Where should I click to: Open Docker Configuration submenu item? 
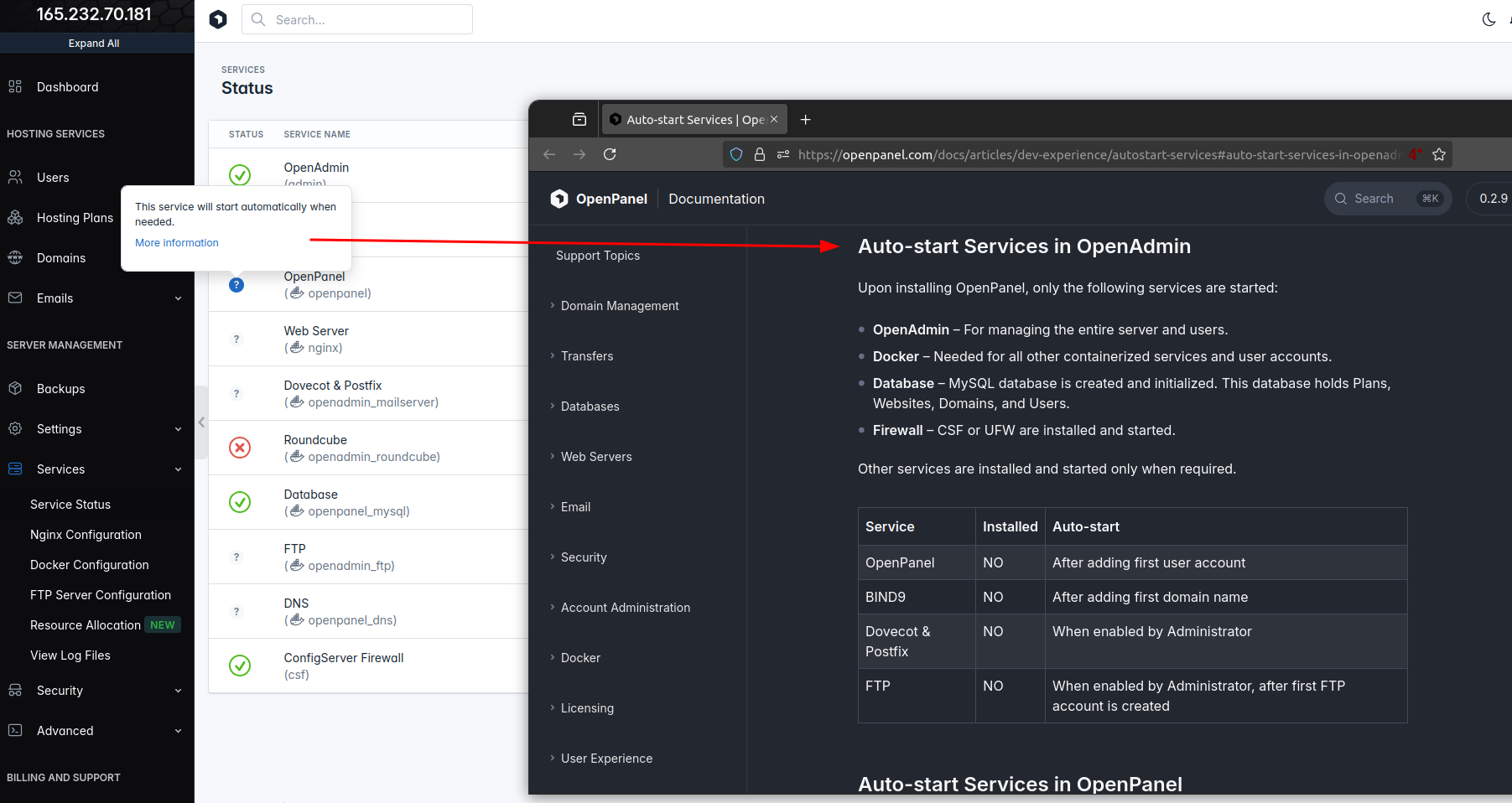pos(90,565)
